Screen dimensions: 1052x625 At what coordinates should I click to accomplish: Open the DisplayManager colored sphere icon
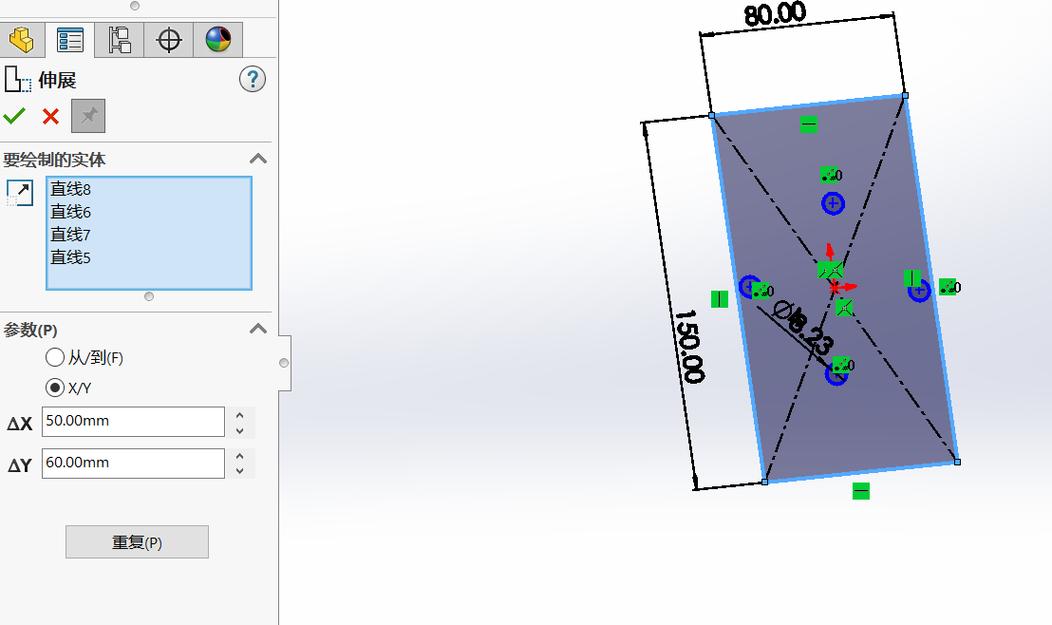pos(217,39)
